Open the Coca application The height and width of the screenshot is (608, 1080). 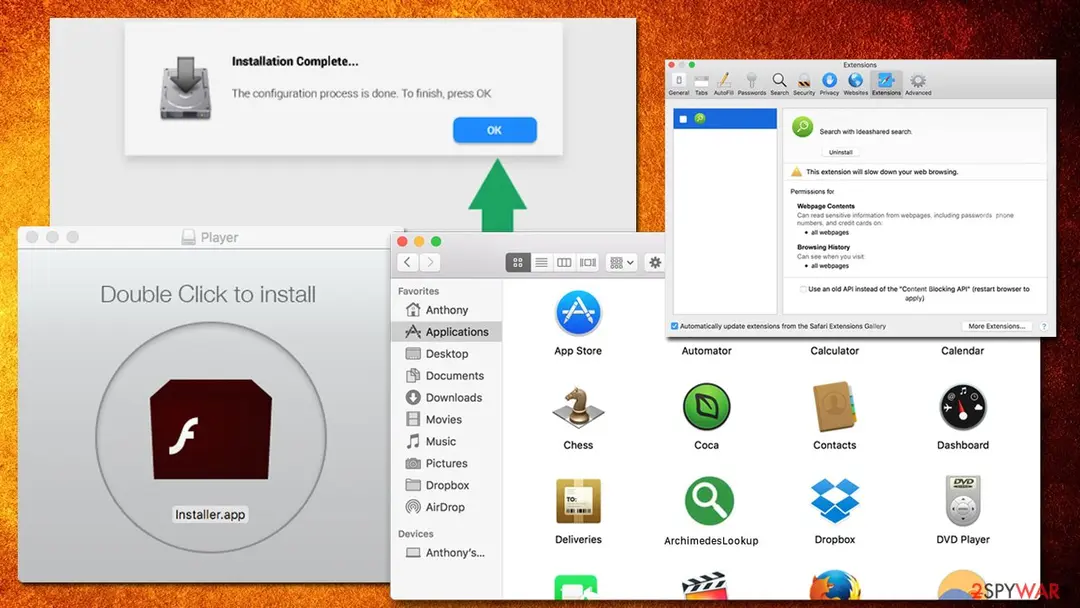coord(706,407)
